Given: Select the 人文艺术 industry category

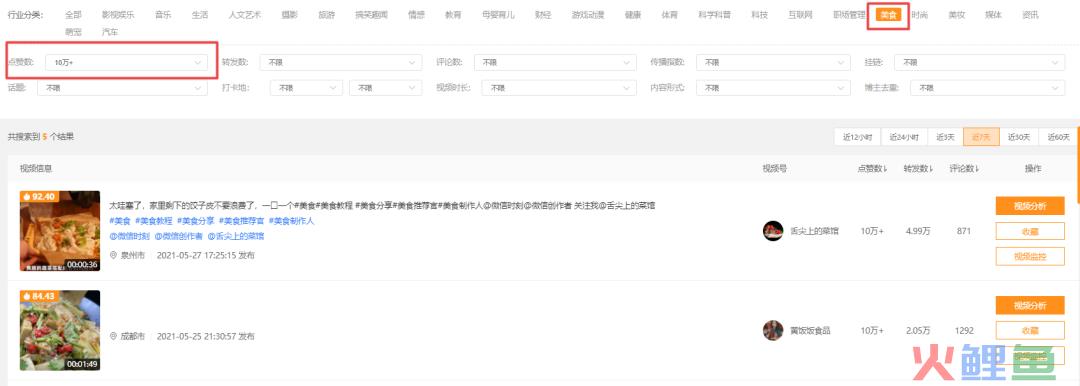Looking at the screenshot, I should [x=245, y=14].
